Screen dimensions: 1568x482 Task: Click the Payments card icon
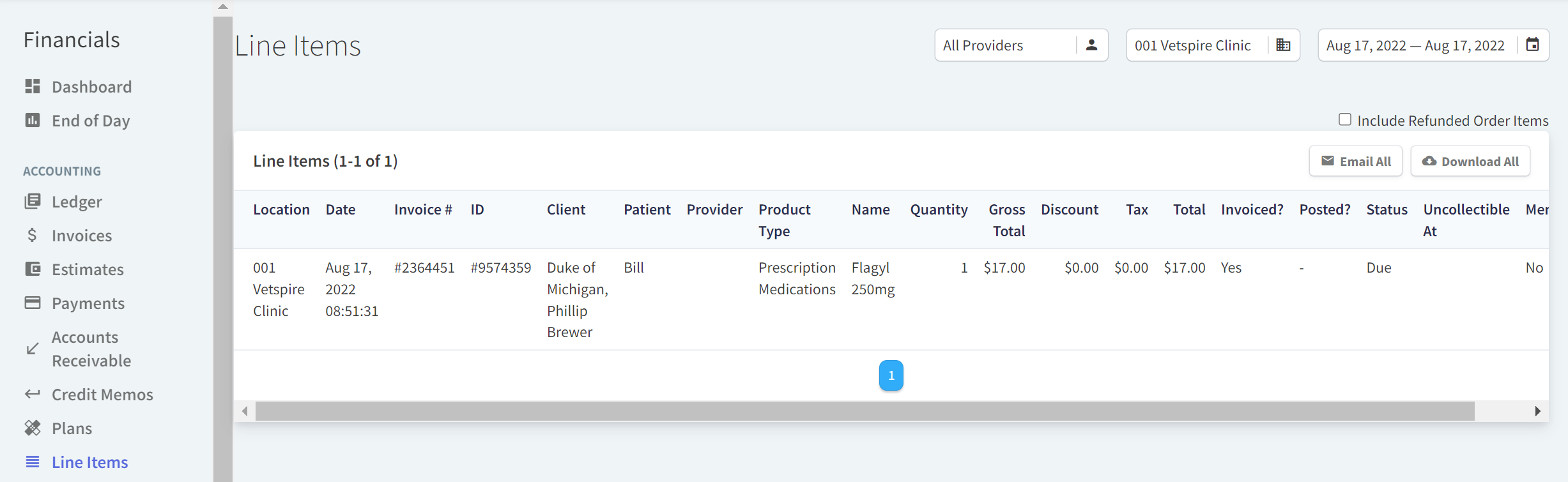pyautogui.click(x=33, y=303)
